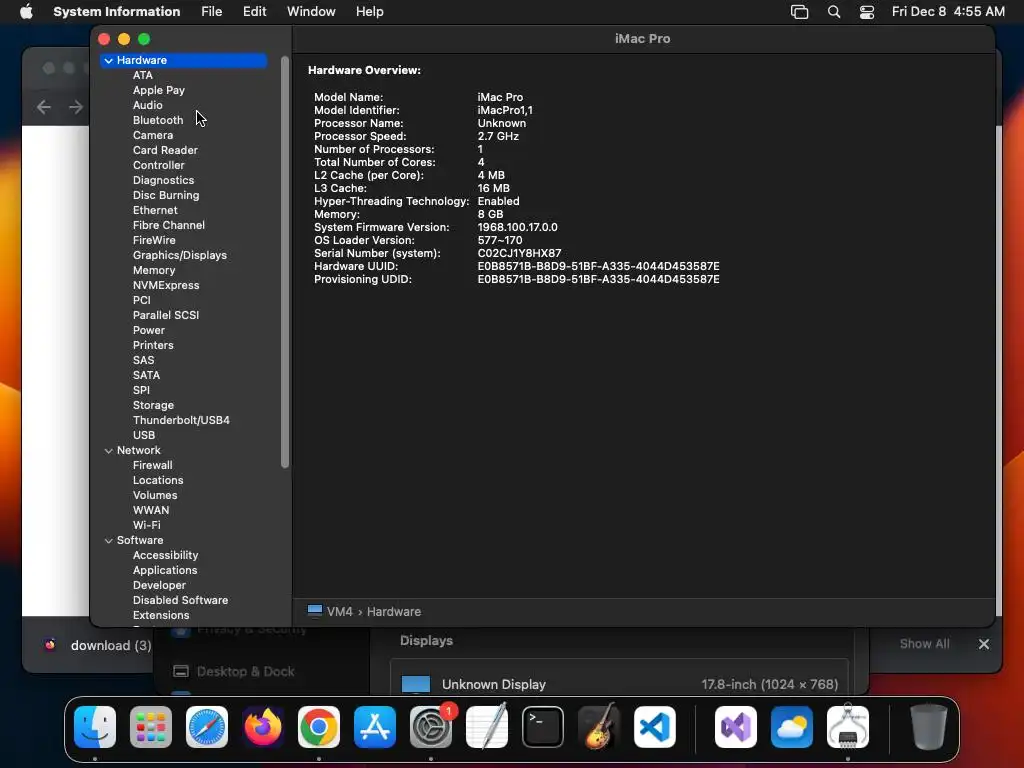Open Launchpad in the dock
Screen dimensions: 1024x768
[151, 726]
